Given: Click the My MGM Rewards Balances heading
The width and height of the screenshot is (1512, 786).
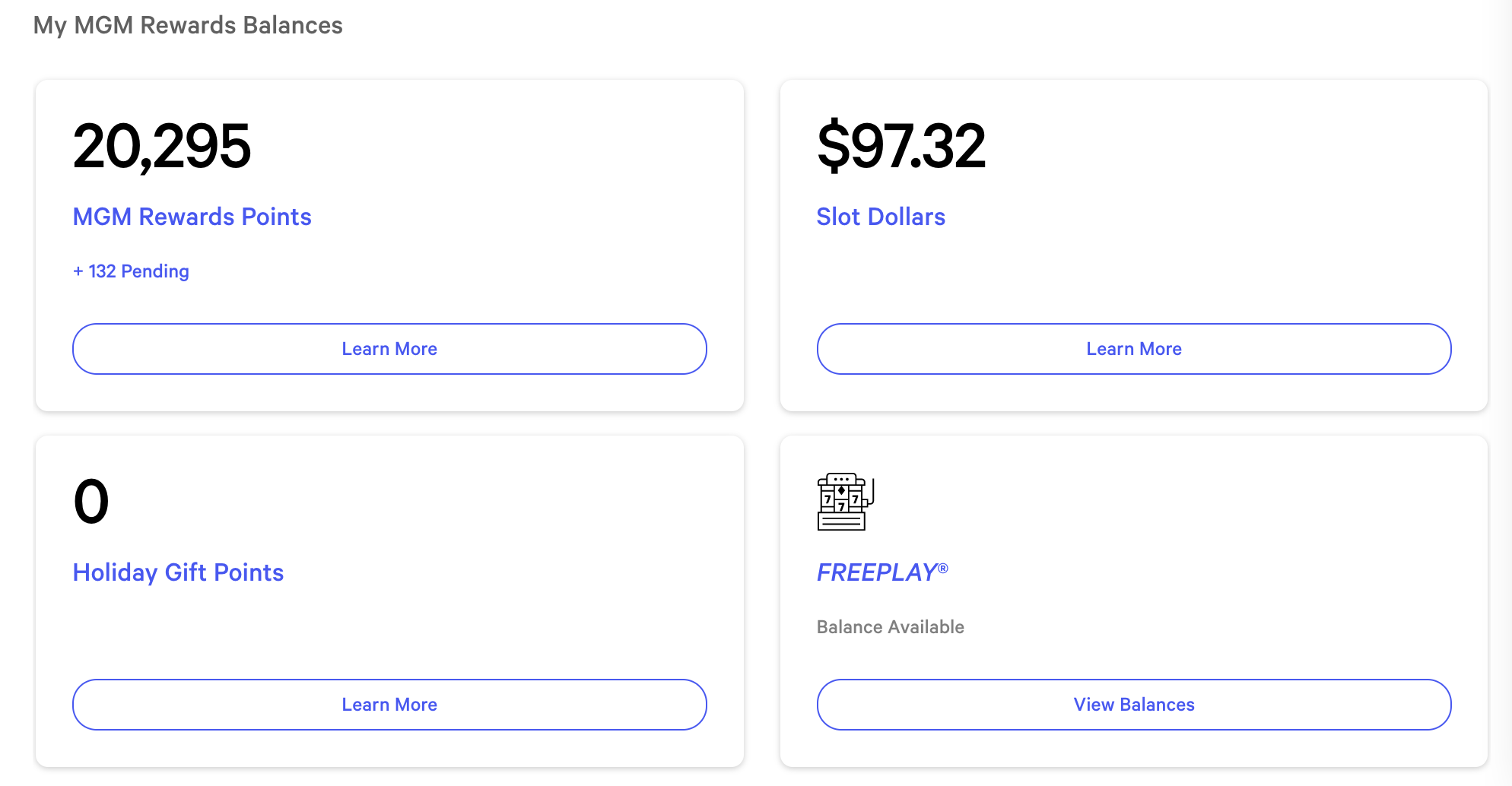Looking at the screenshot, I should 187,25.
